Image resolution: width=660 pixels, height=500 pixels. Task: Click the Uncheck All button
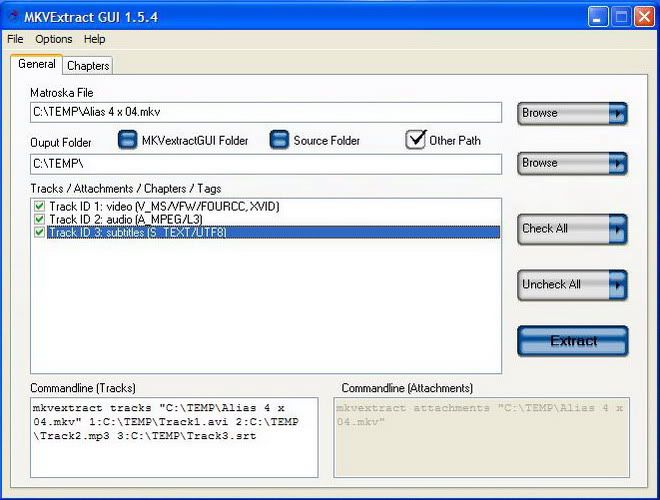click(572, 285)
